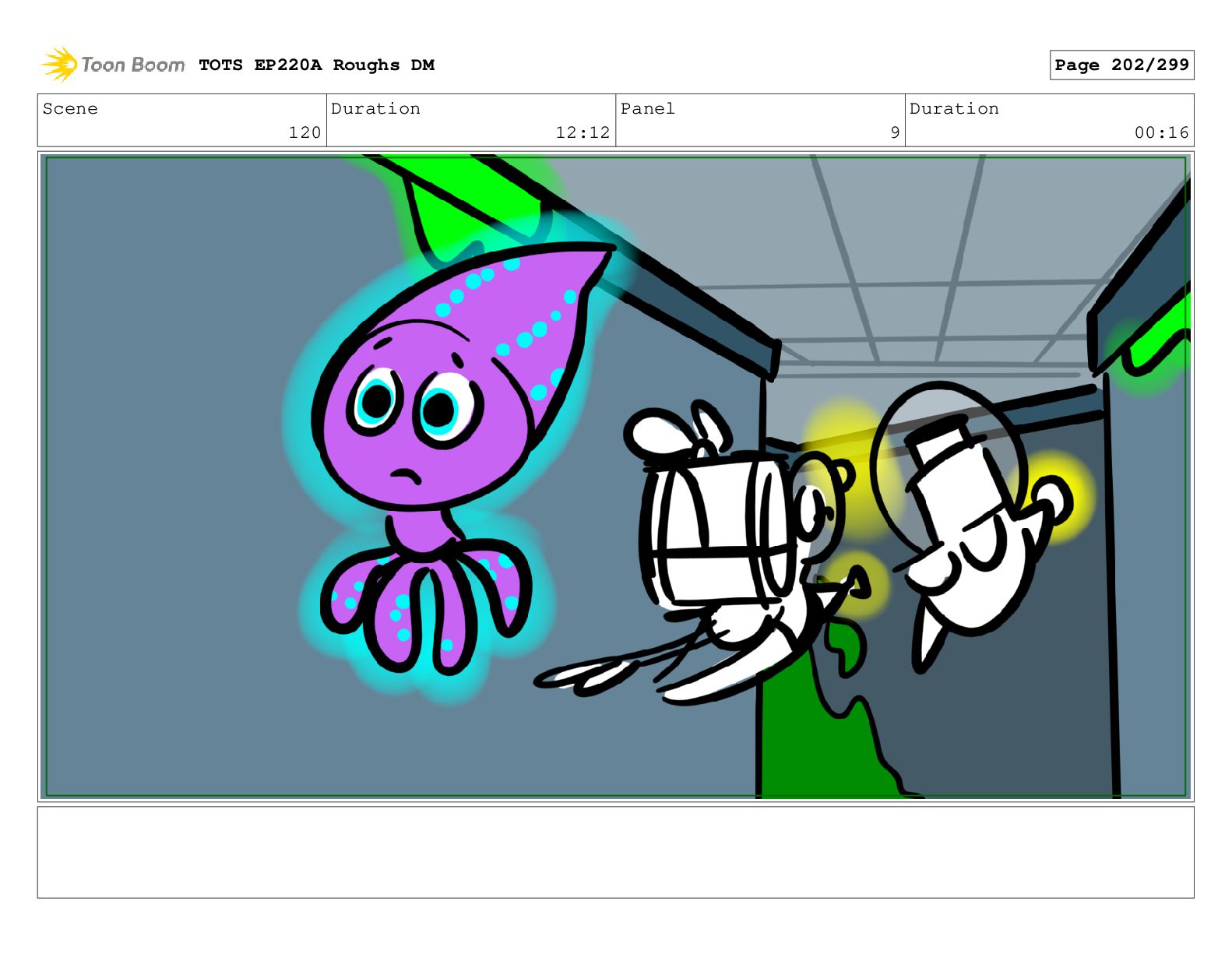Viewport: 1232px width, 954px height.
Task: Select the title text 'TOTS EP220A Roughs DM'
Action: [x=316, y=65]
